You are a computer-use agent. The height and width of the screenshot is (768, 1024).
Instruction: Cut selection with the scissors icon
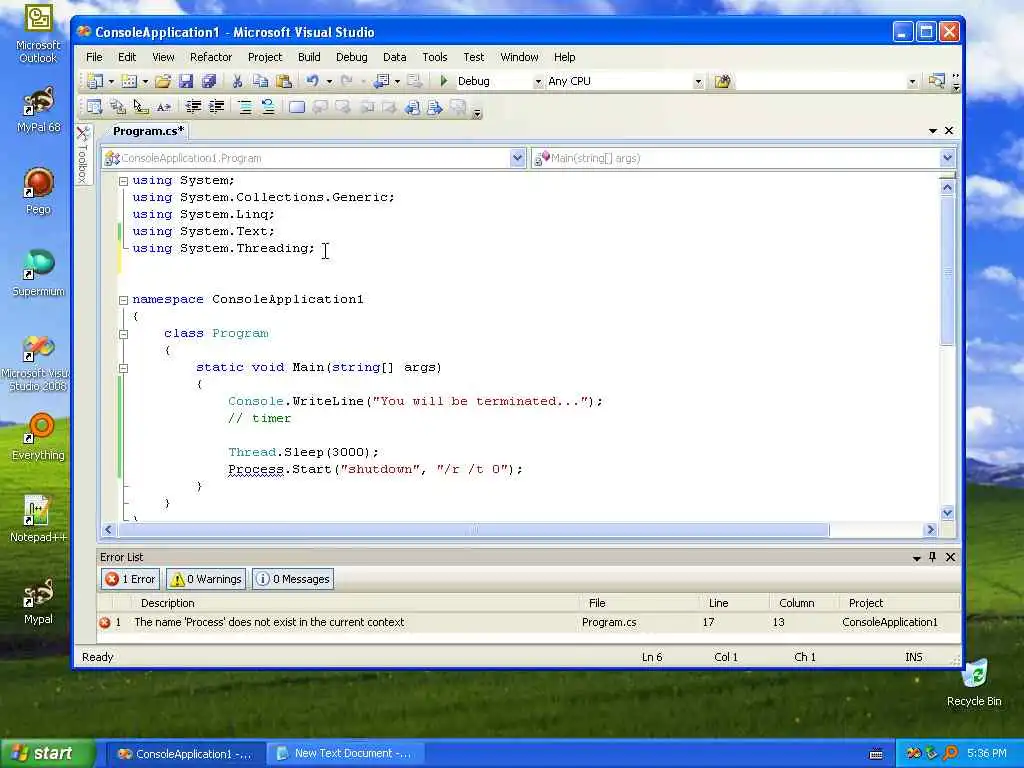tap(237, 81)
